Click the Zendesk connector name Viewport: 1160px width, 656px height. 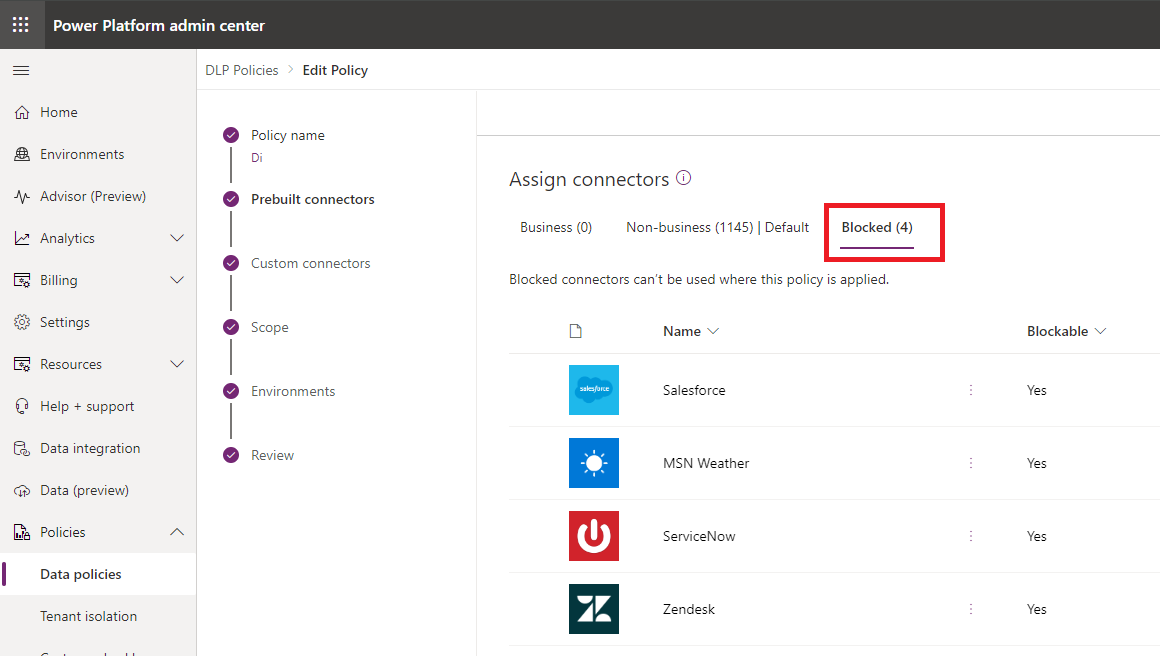pos(689,609)
